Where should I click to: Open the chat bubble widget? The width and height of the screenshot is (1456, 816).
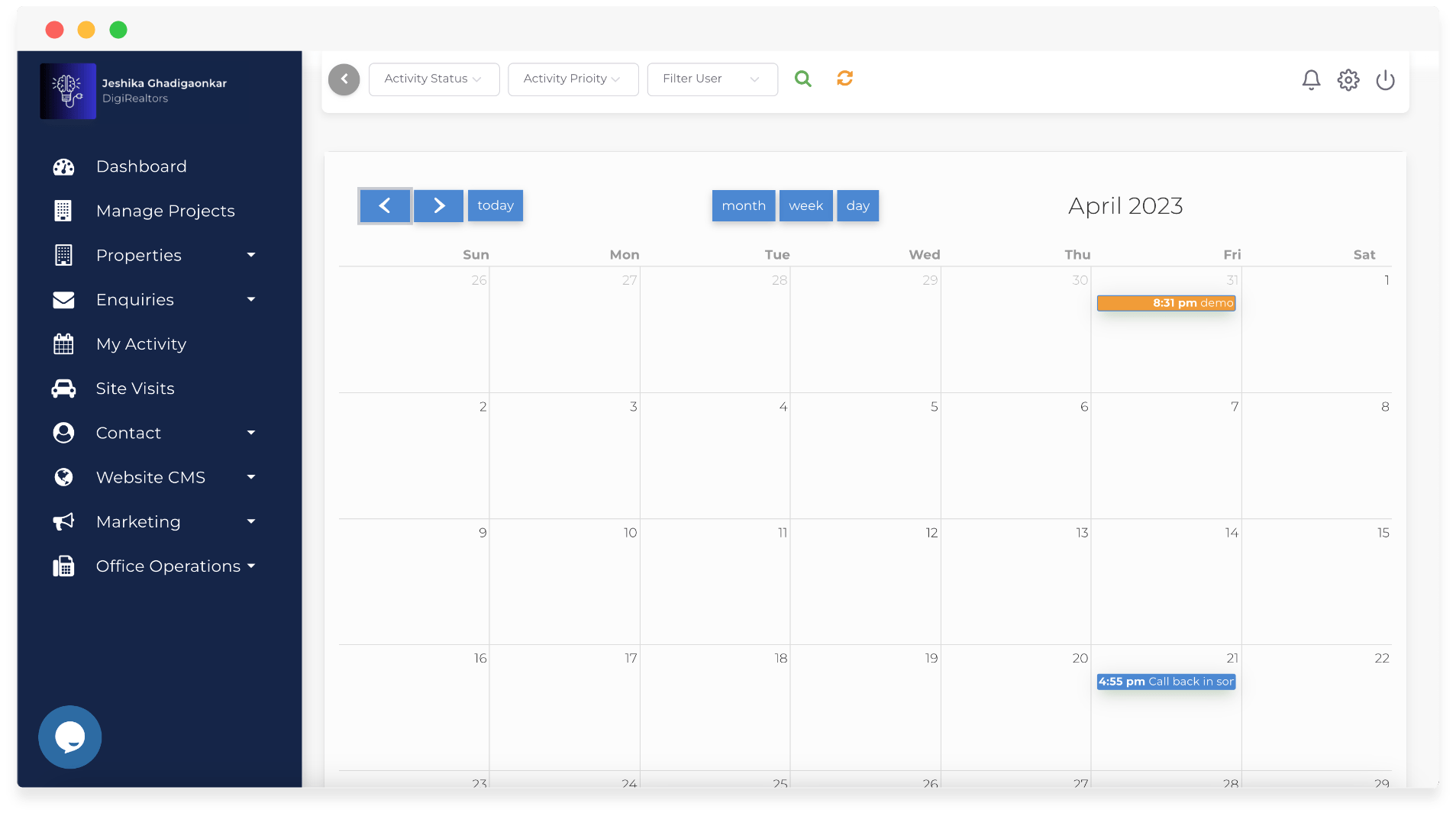click(69, 737)
